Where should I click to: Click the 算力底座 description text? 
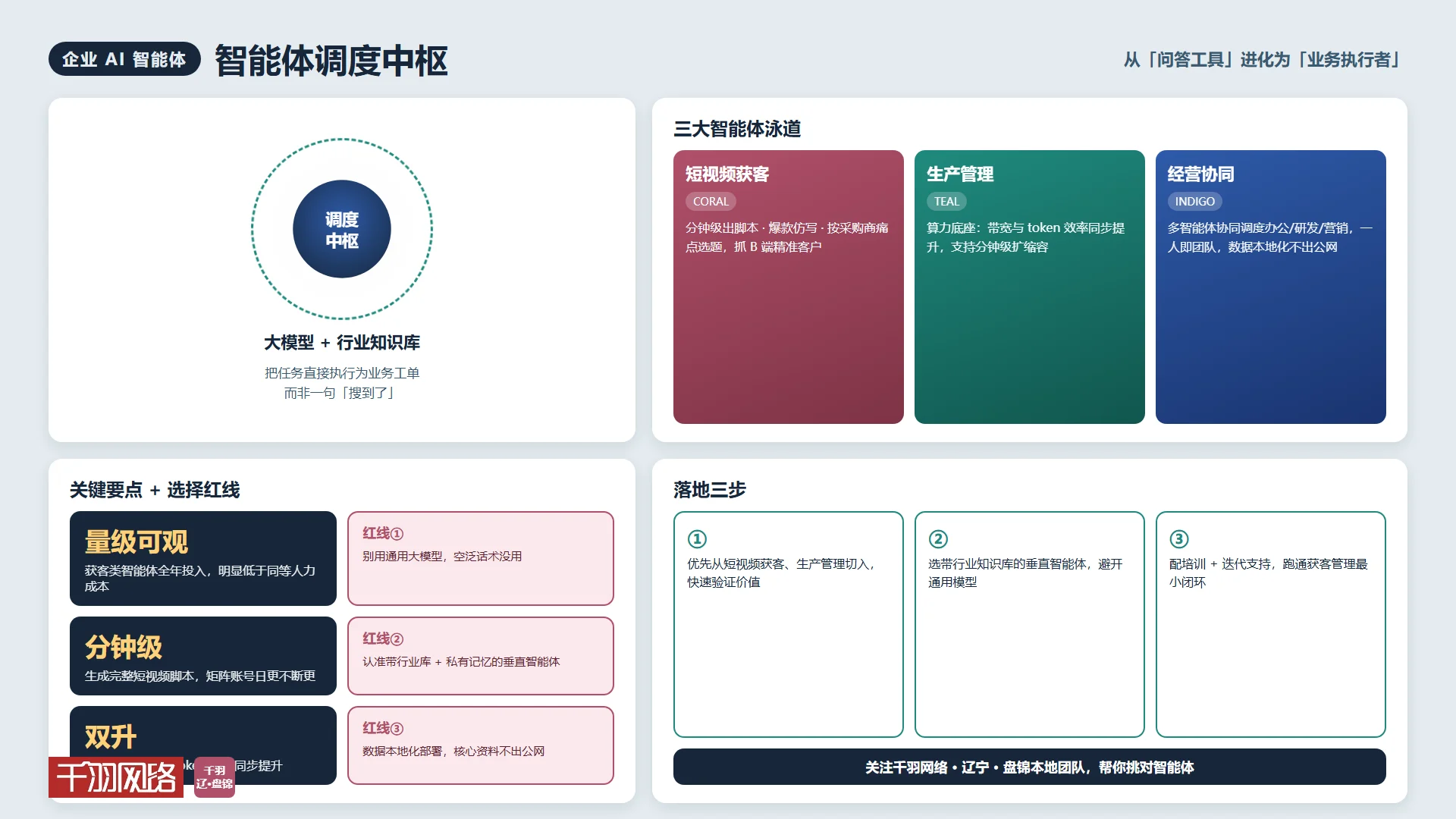(x=1026, y=237)
